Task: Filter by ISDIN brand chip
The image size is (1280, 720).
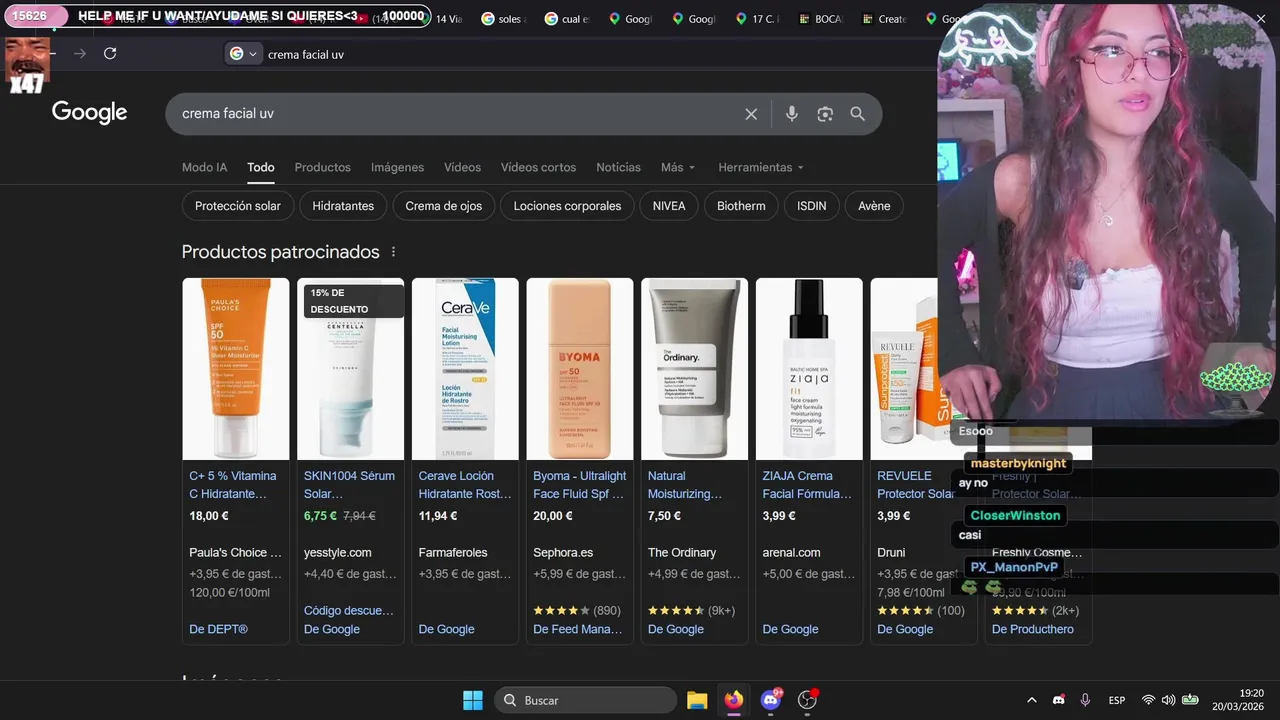Action: point(812,206)
